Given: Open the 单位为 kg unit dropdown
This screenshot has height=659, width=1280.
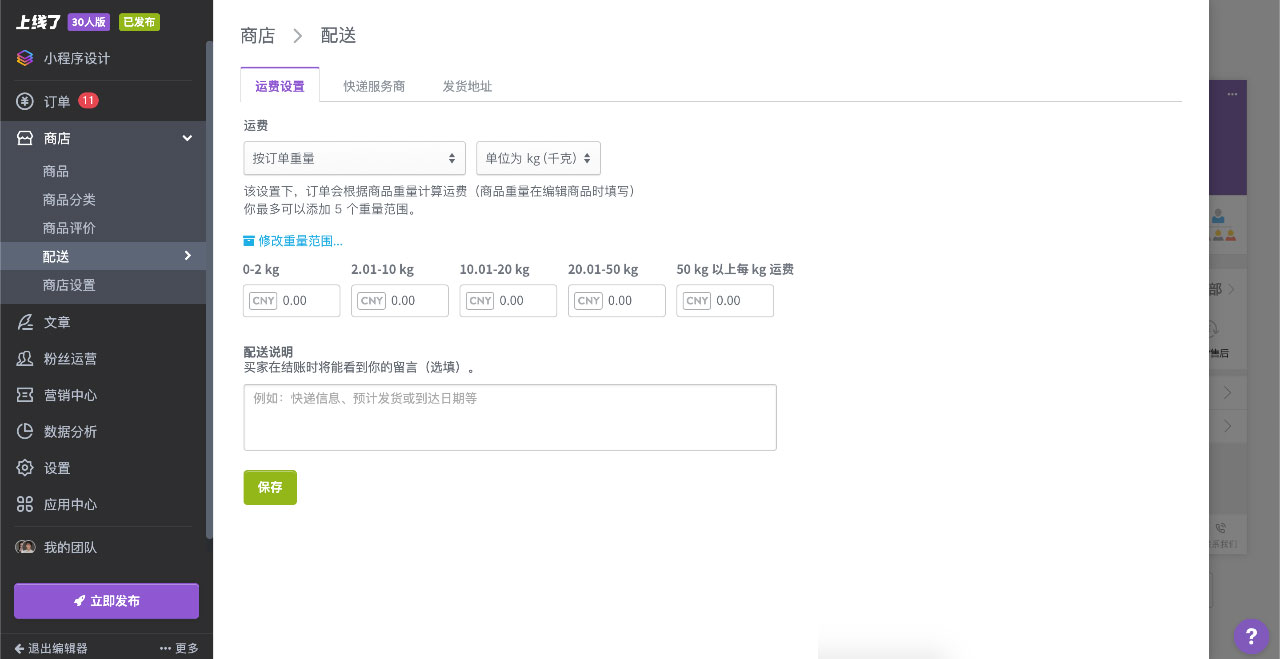Looking at the screenshot, I should click(x=538, y=158).
